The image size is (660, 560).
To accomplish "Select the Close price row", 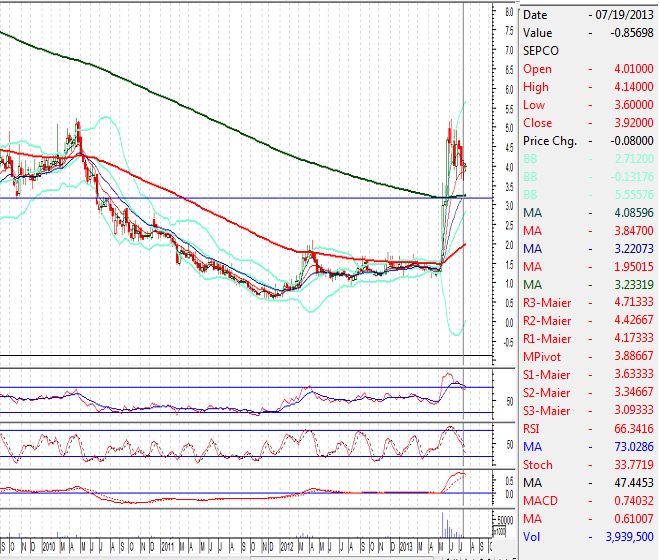I will 588,123.
